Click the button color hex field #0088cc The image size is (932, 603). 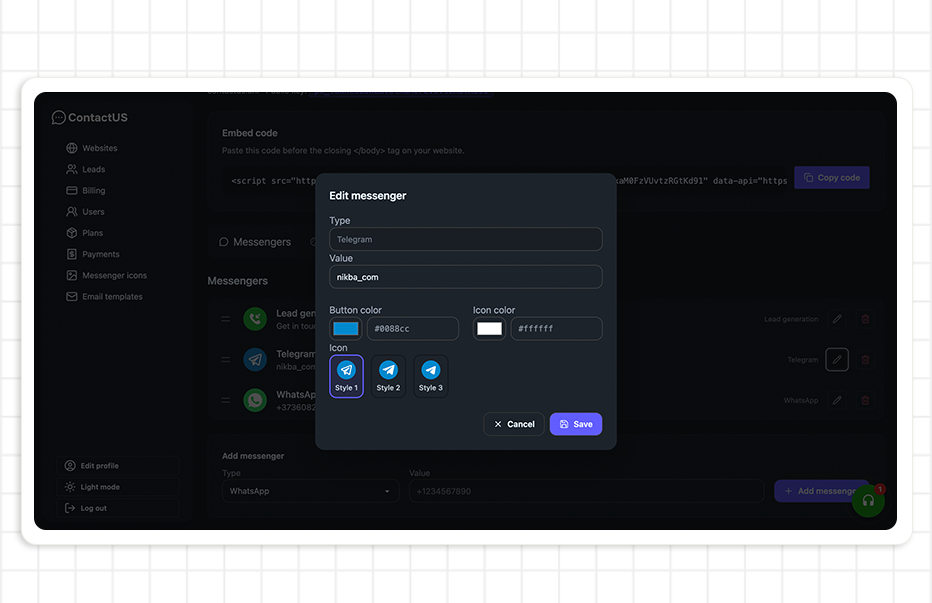(412, 329)
